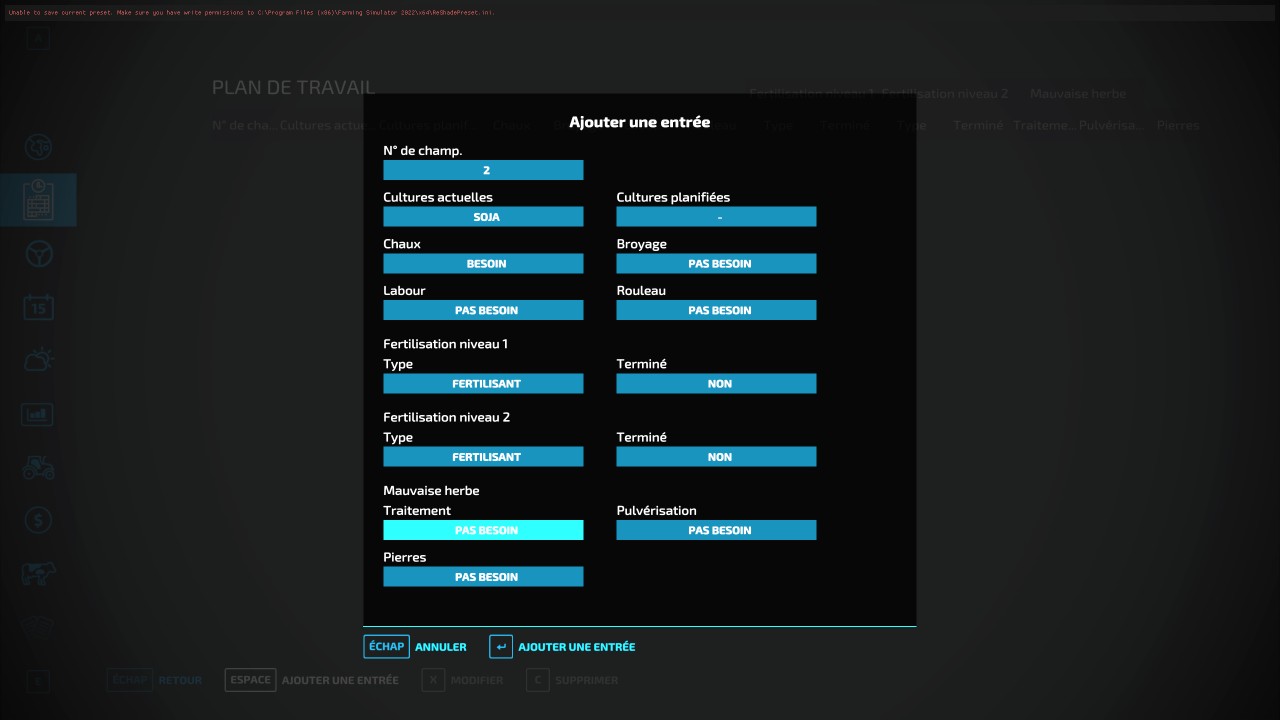The image size is (1280, 720).
Task: Change Cultures planifiées selector
Action: 716,217
